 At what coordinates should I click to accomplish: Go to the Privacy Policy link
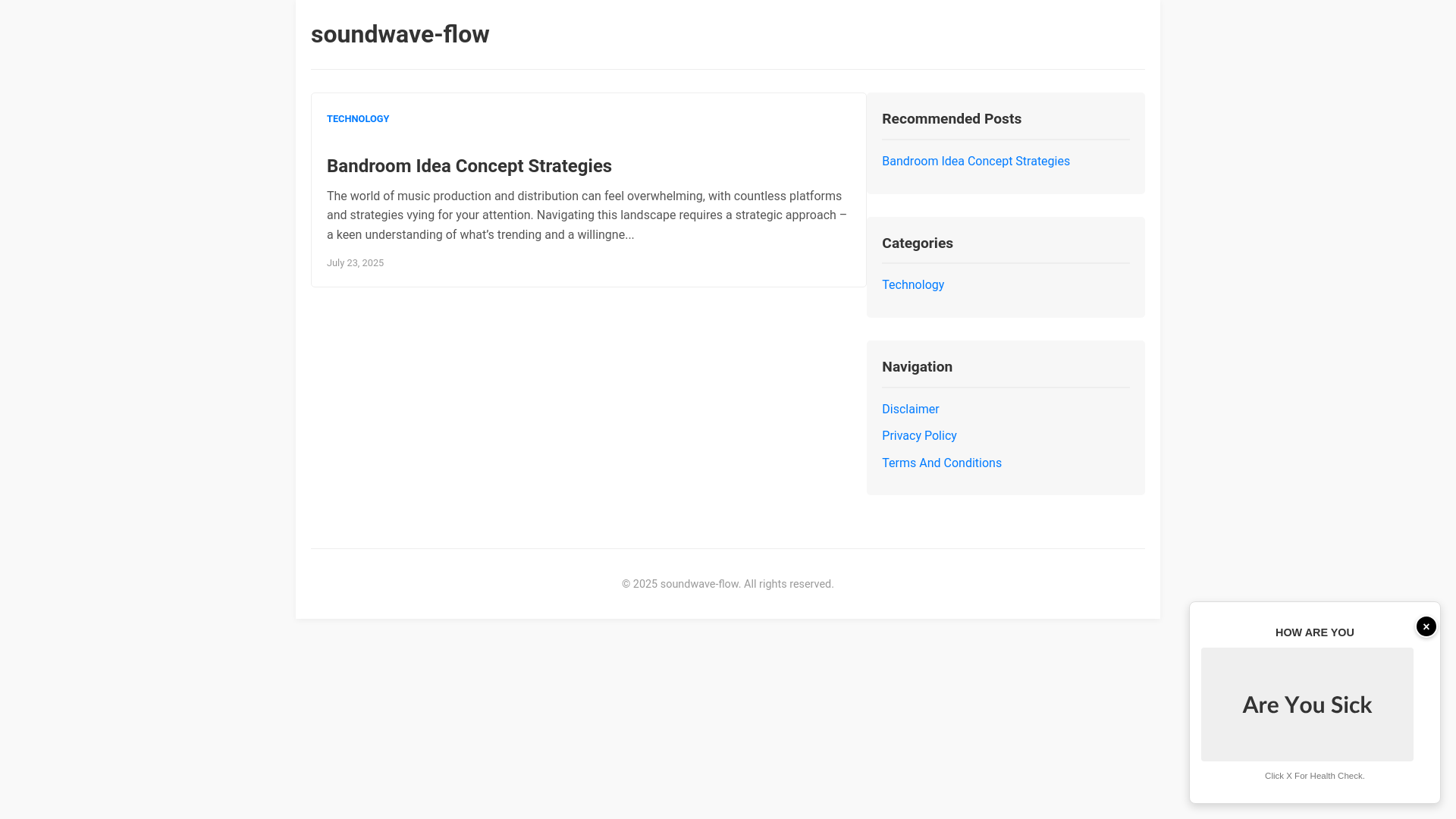point(919,436)
